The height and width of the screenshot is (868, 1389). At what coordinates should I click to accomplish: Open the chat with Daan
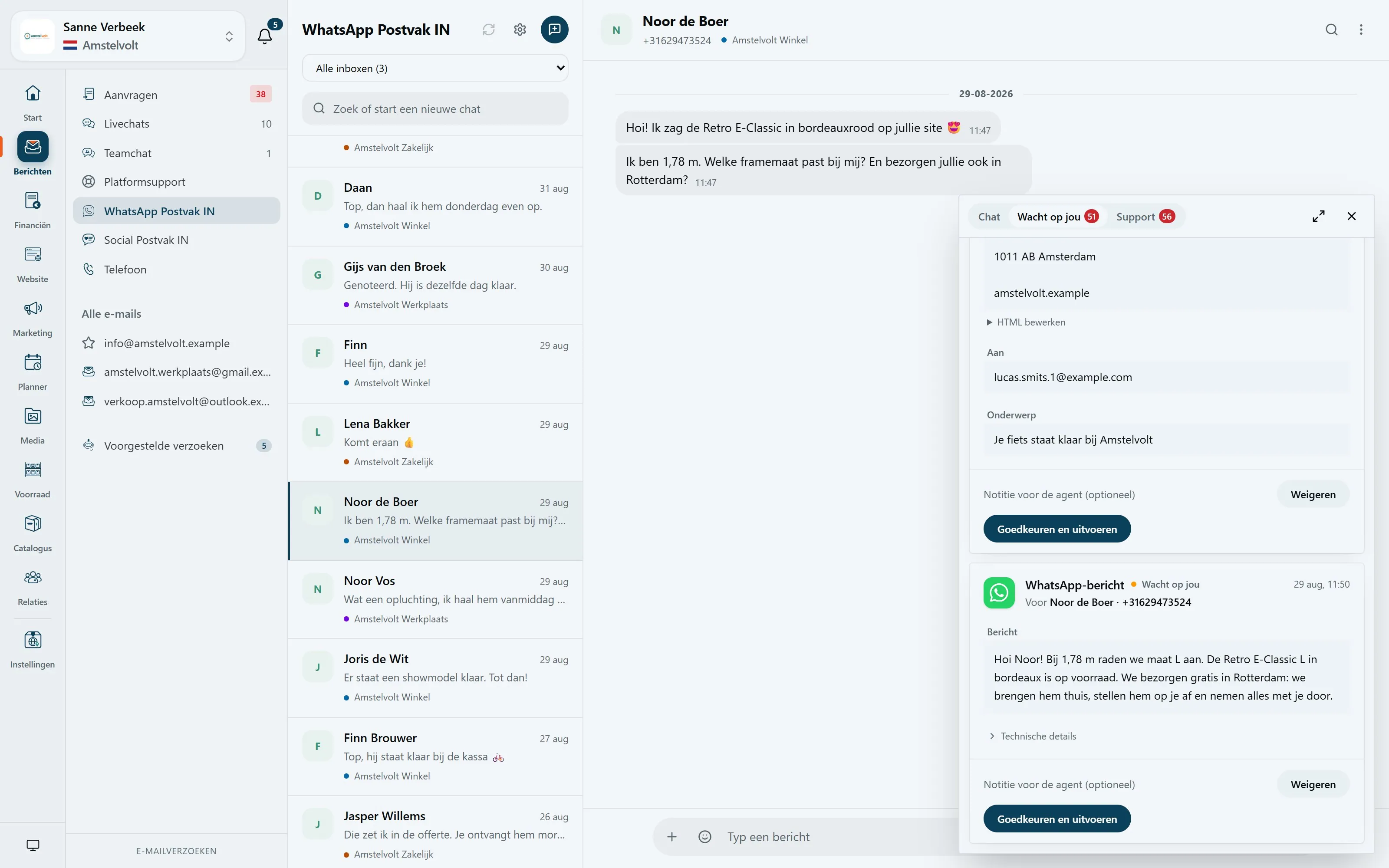[x=435, y=207]
